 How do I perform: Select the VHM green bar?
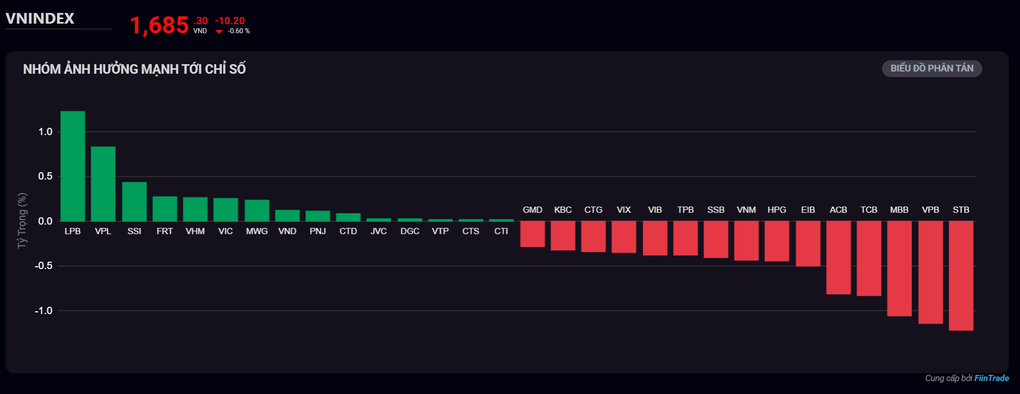click(195, 209)
